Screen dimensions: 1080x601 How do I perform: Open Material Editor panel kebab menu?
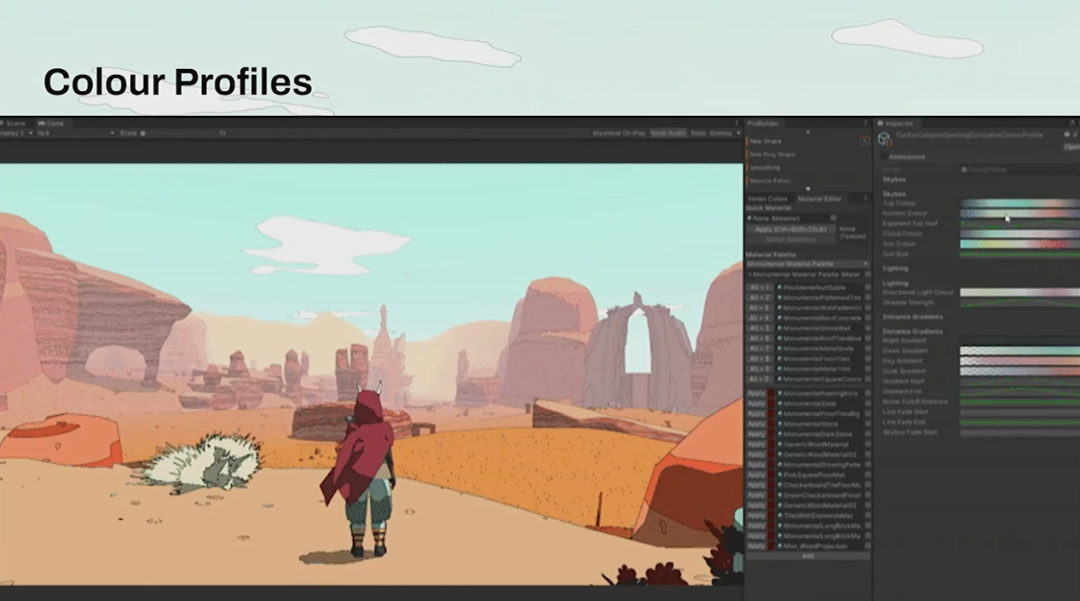tap(866, 198)
